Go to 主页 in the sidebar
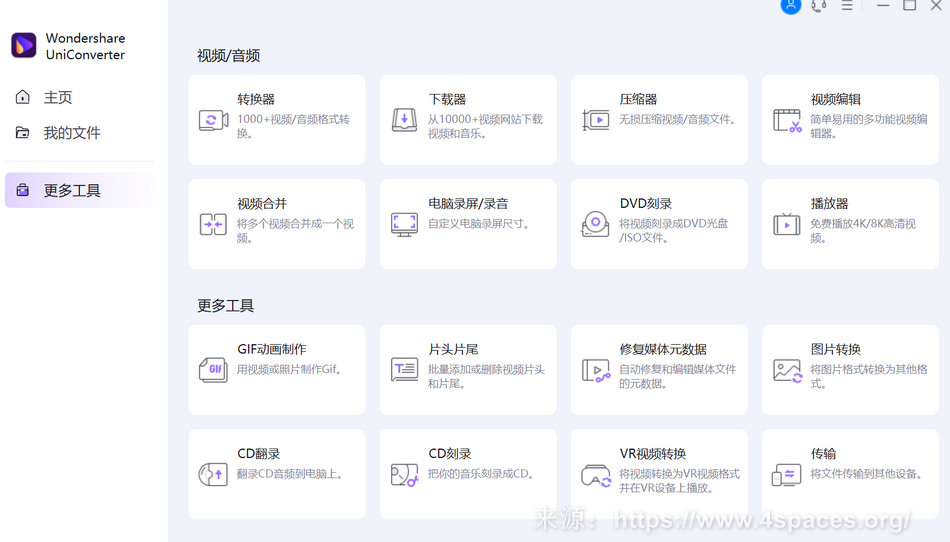Screen dimensions: 950x542 tap(58, 97)
